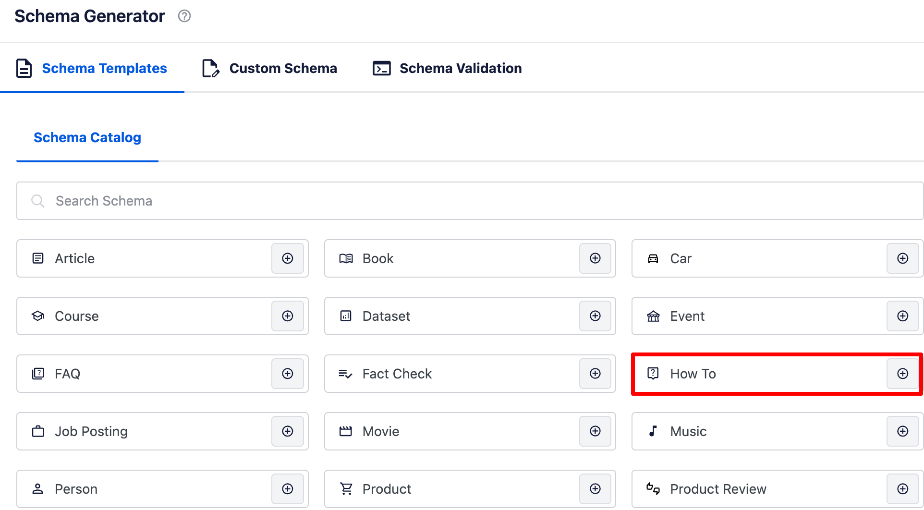Click the Book open-book icon
This screenshot has height=510, width=924.
(x=346, y=258)
